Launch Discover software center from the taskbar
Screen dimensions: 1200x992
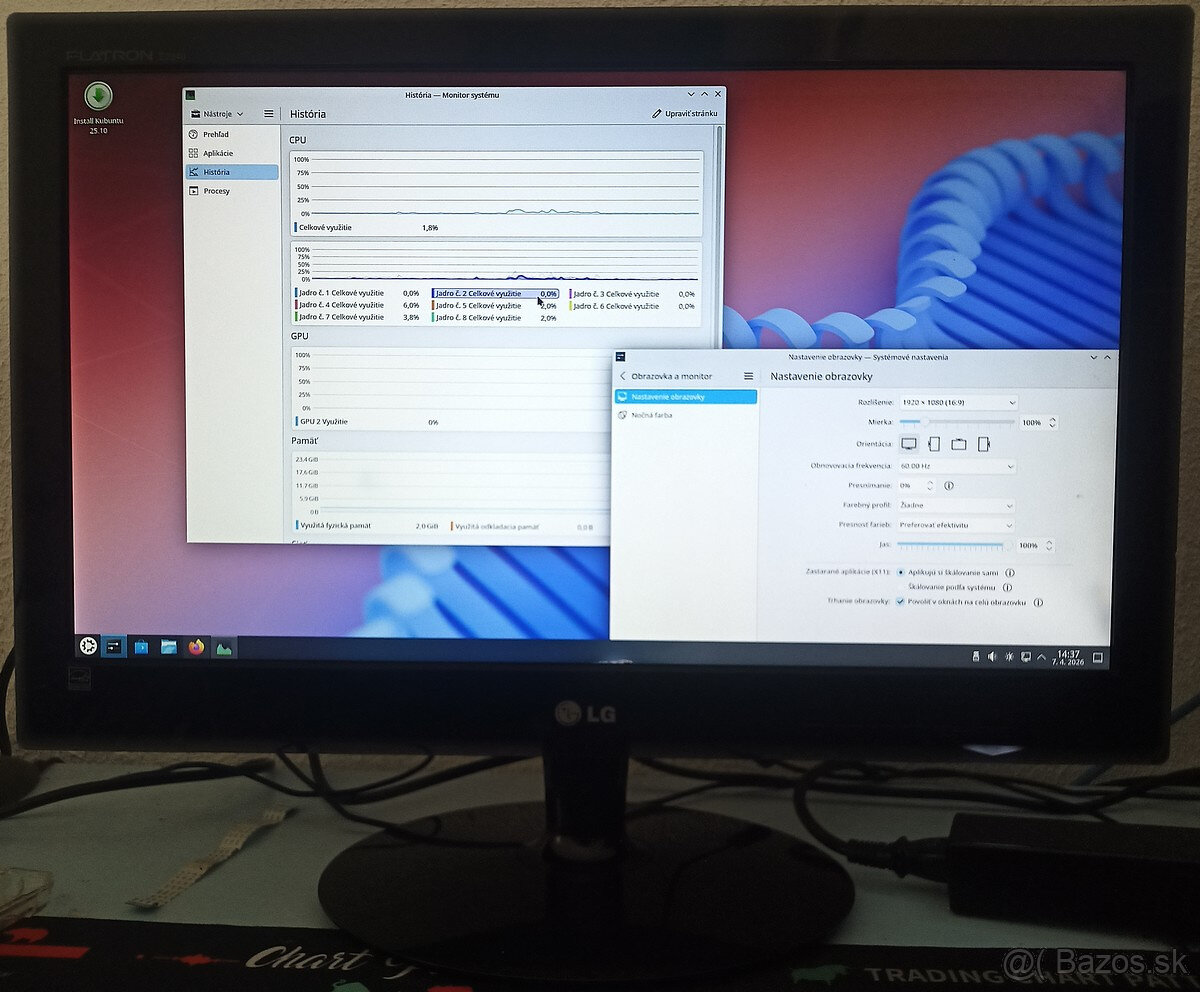(x=140, y=647)
